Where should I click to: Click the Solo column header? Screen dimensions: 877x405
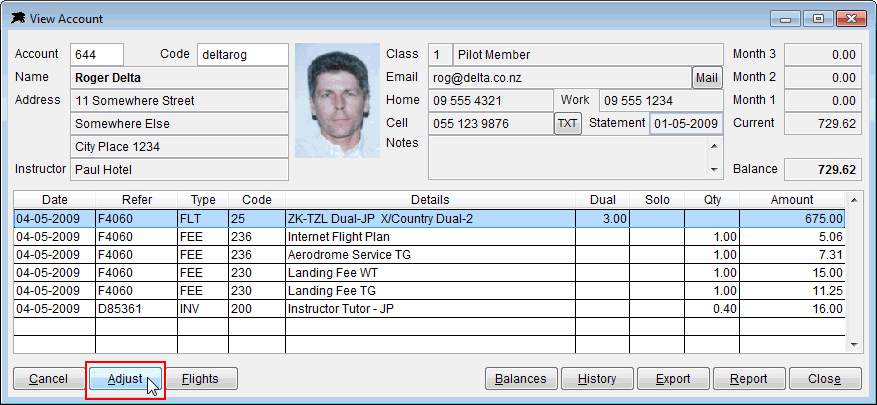(x=657, y=200)
